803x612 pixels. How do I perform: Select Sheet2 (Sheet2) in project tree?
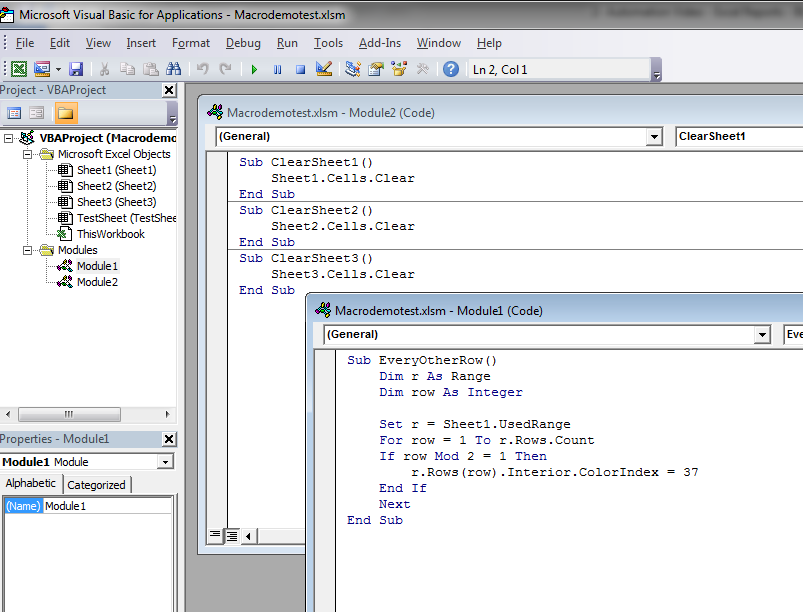[116, 186]
